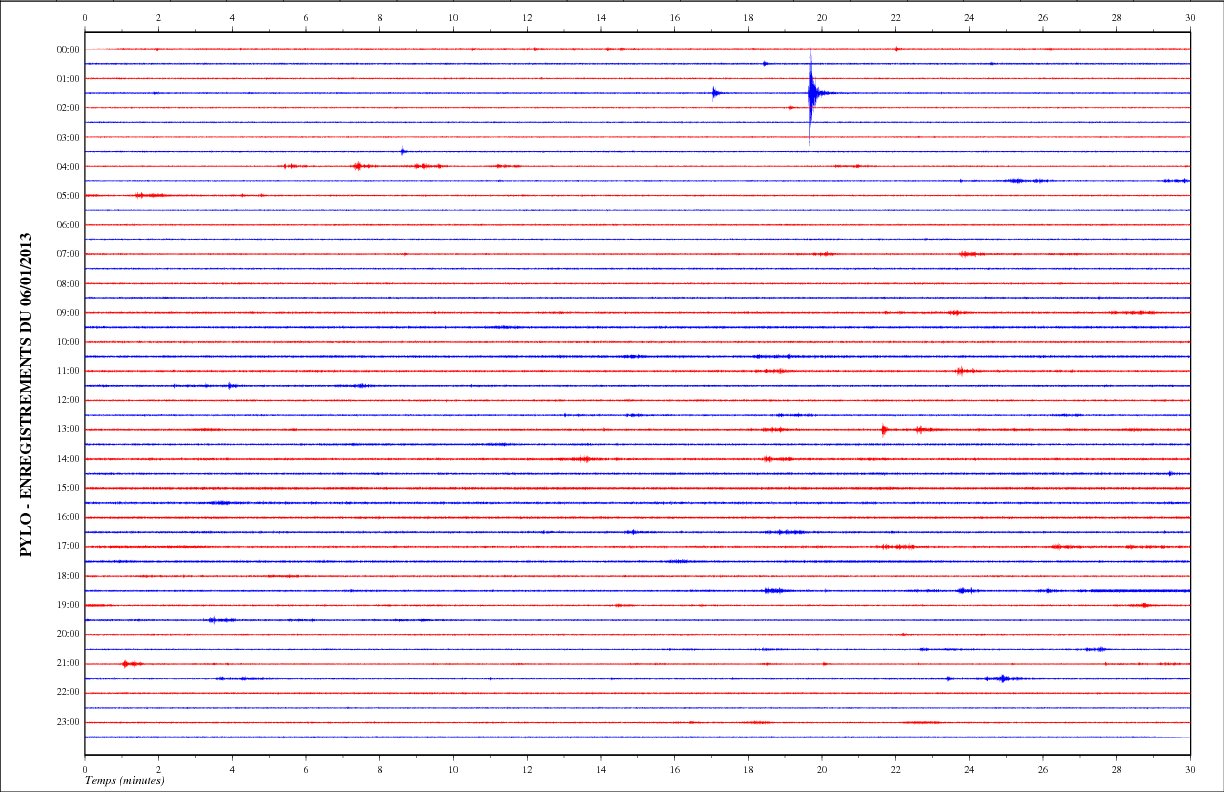Select the 11:00 trace label
The height and width of the screenshot is (792, 1224).
[x=69, y=371]
